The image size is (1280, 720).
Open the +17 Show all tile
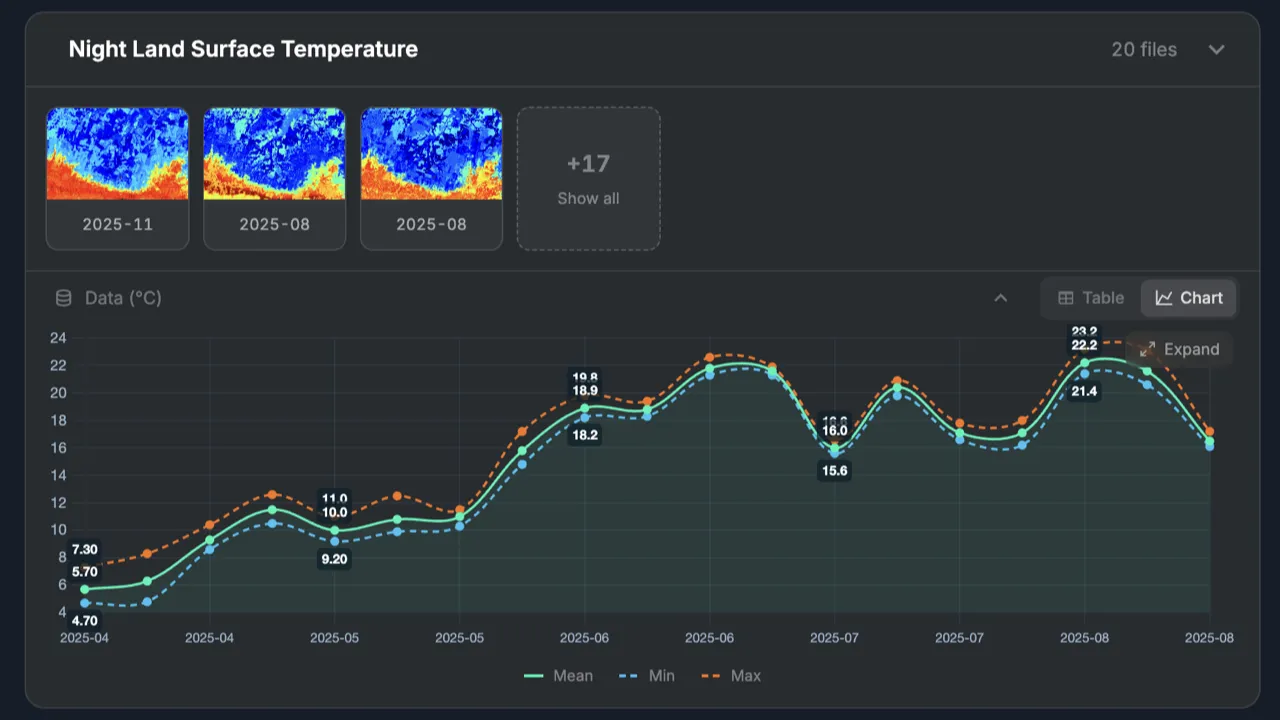(x=588, y=178)
